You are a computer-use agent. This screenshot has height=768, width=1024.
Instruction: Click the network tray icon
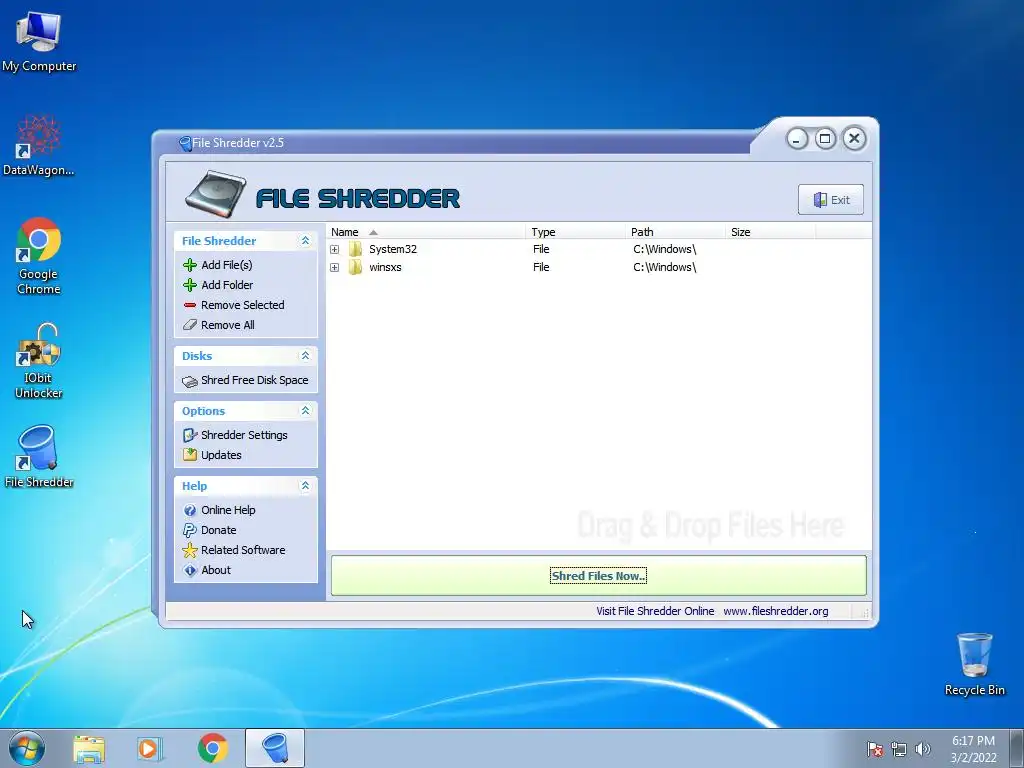point(899,749)
